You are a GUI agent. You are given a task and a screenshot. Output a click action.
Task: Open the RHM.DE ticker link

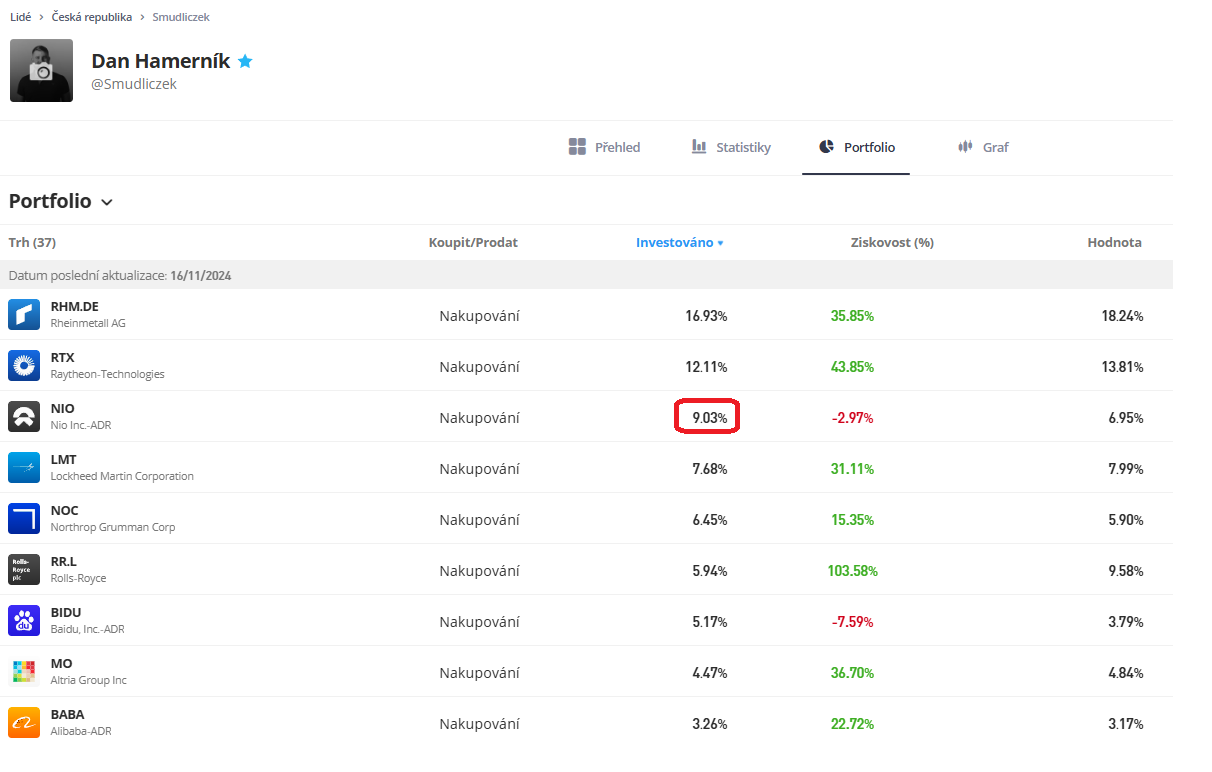tap(75, 306)
